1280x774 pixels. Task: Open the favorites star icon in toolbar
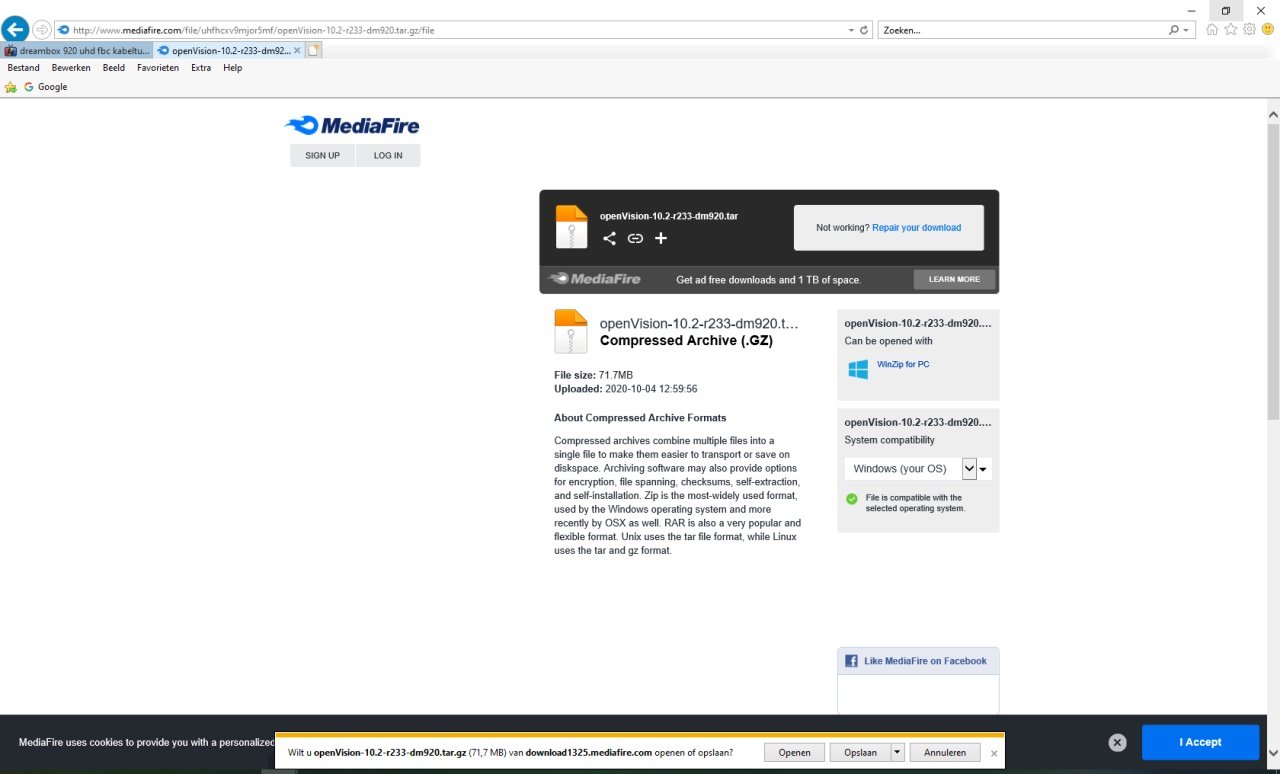(1231, 30)
